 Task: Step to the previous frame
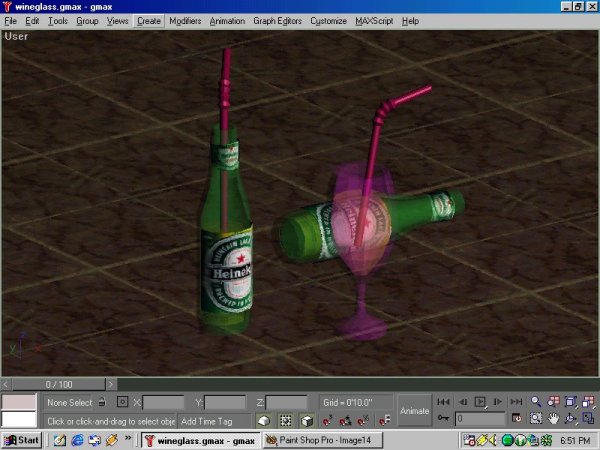463,402
